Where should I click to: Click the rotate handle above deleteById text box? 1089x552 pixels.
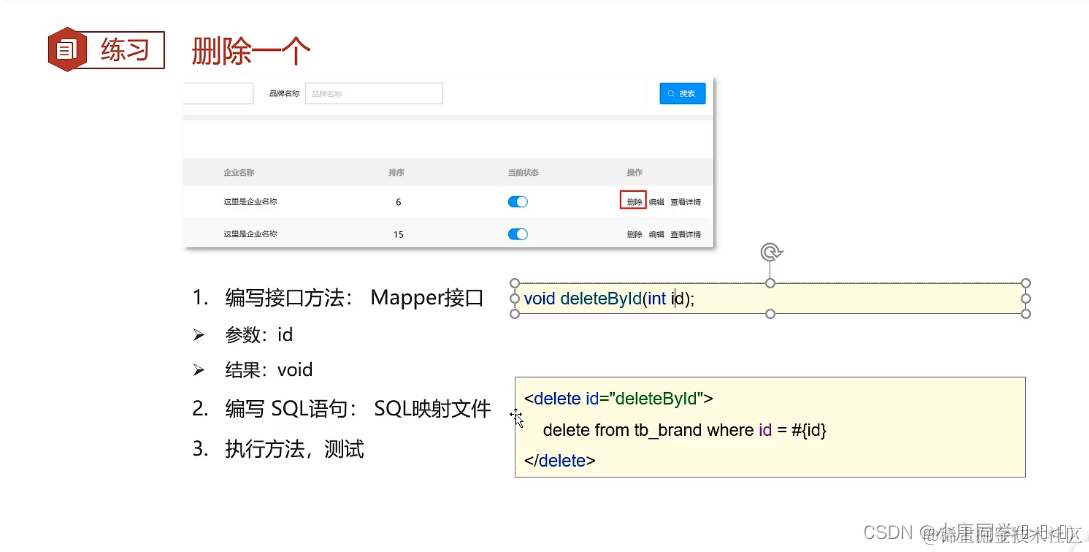771,252
